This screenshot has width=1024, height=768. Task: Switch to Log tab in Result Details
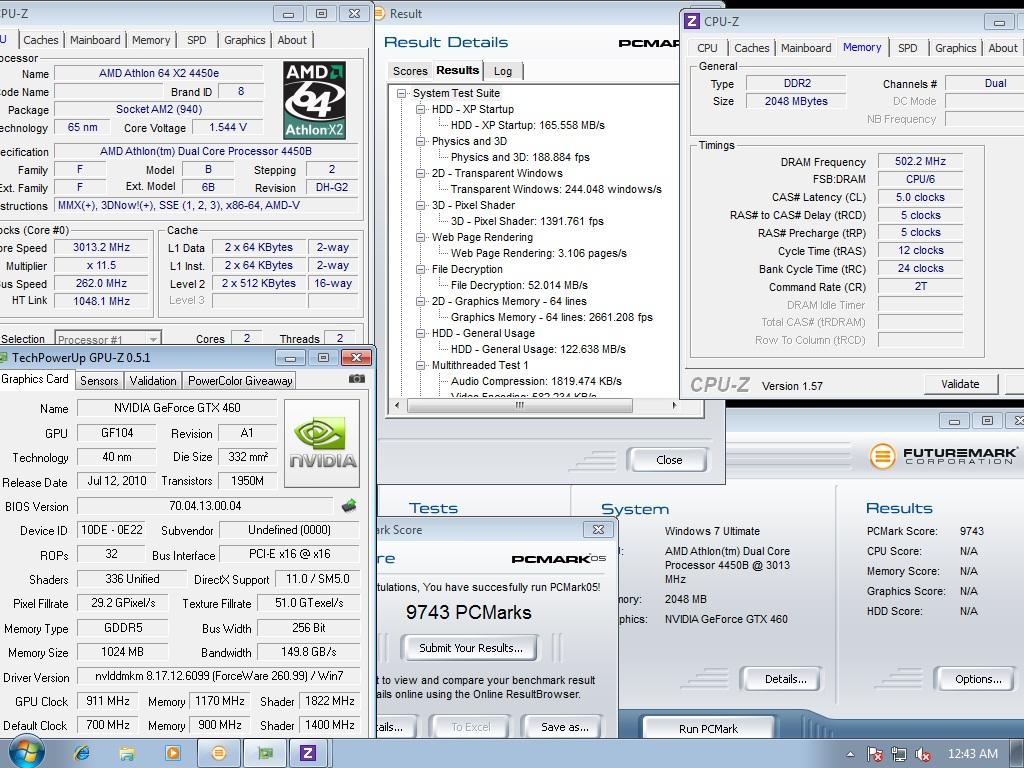coord(503,71)
